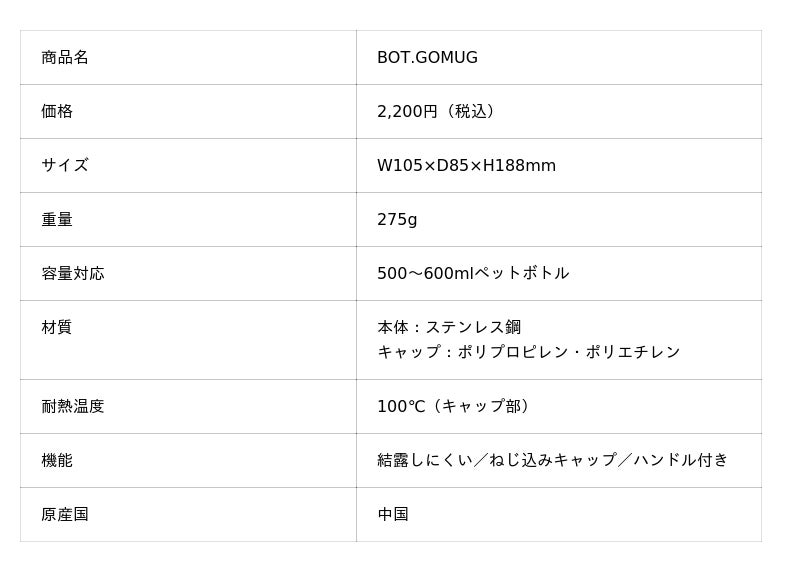Click the ハンドル付き feature text
This screenshot has height=572, width=800.
pos(681,461)
